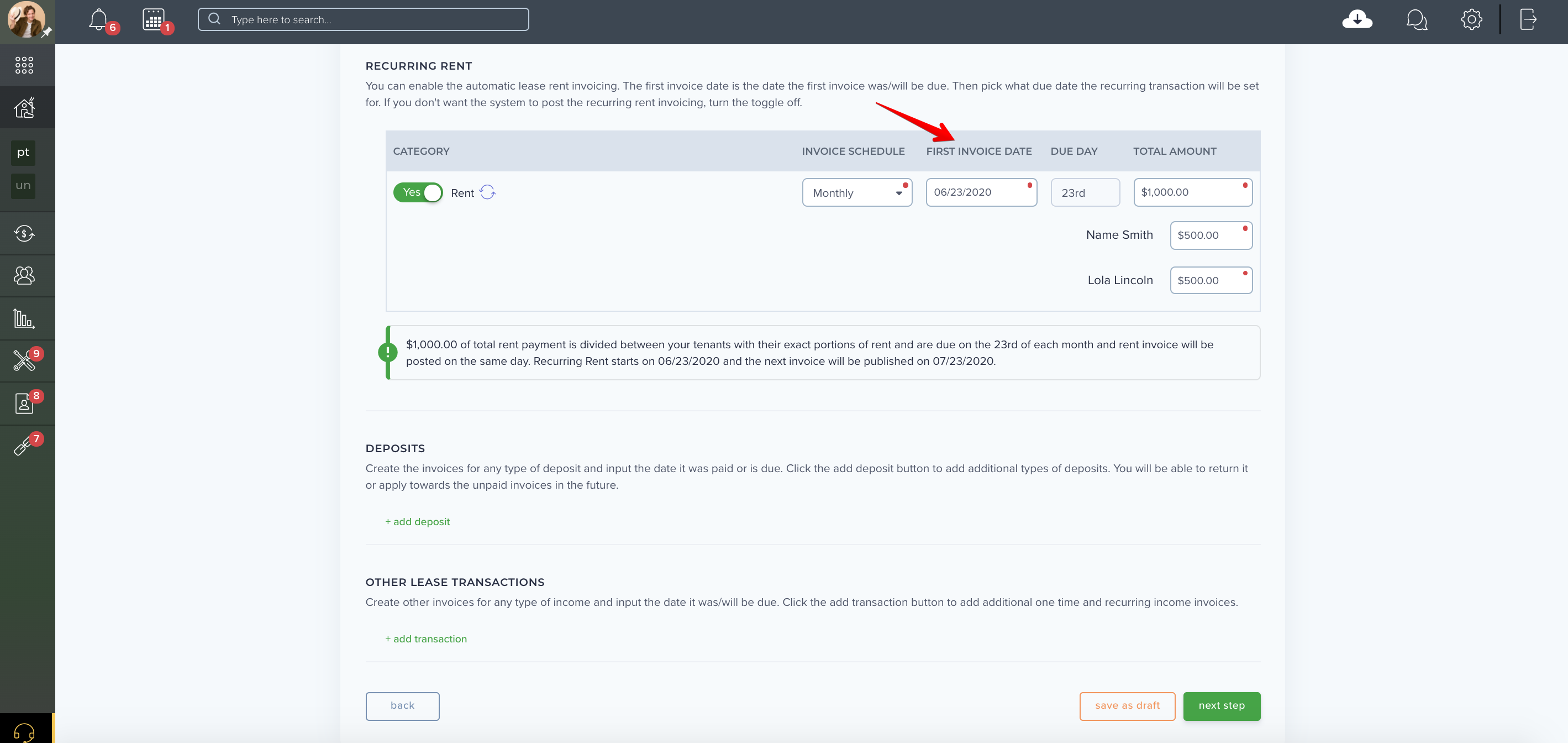Click the 'Name Smith' tenant label
The width and height of the screenshot is (1568, 743).
(1119, 235)
